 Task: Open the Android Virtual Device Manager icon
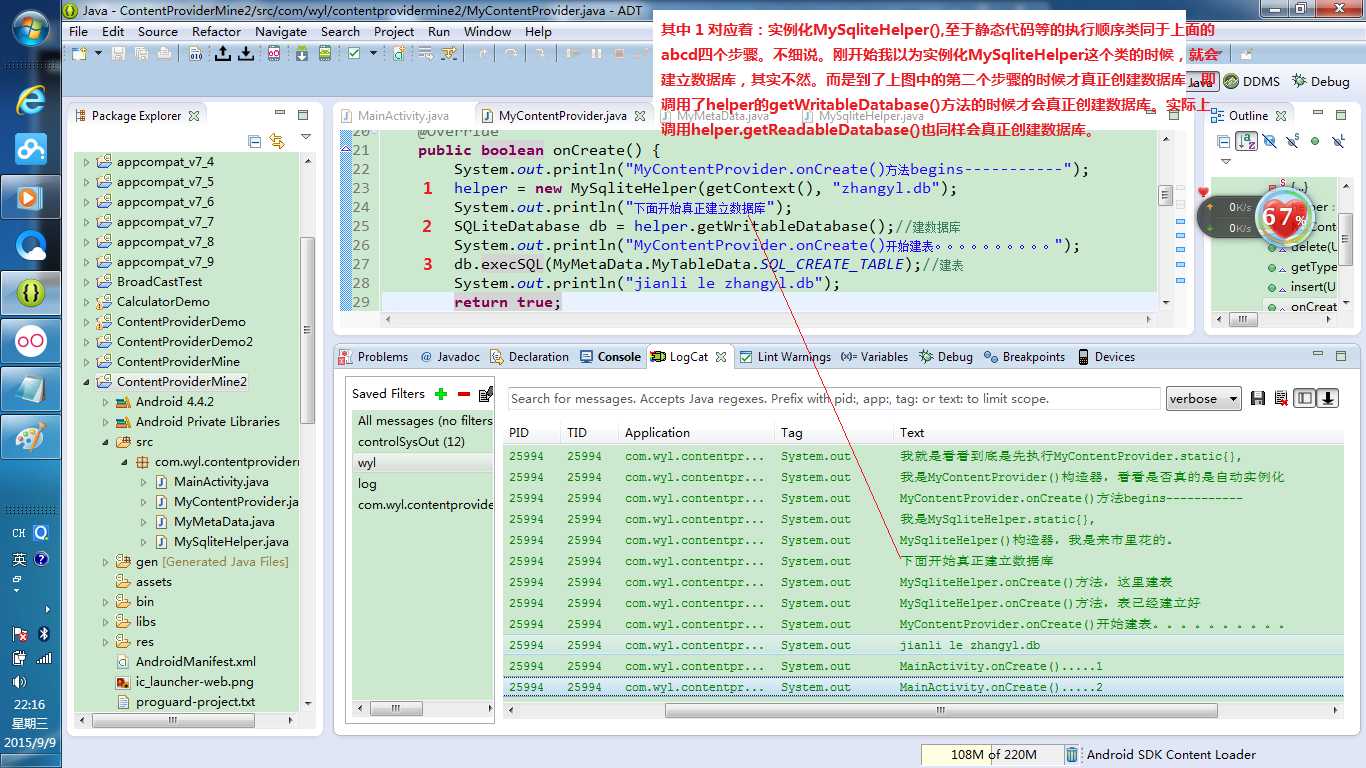pos(325,53)
